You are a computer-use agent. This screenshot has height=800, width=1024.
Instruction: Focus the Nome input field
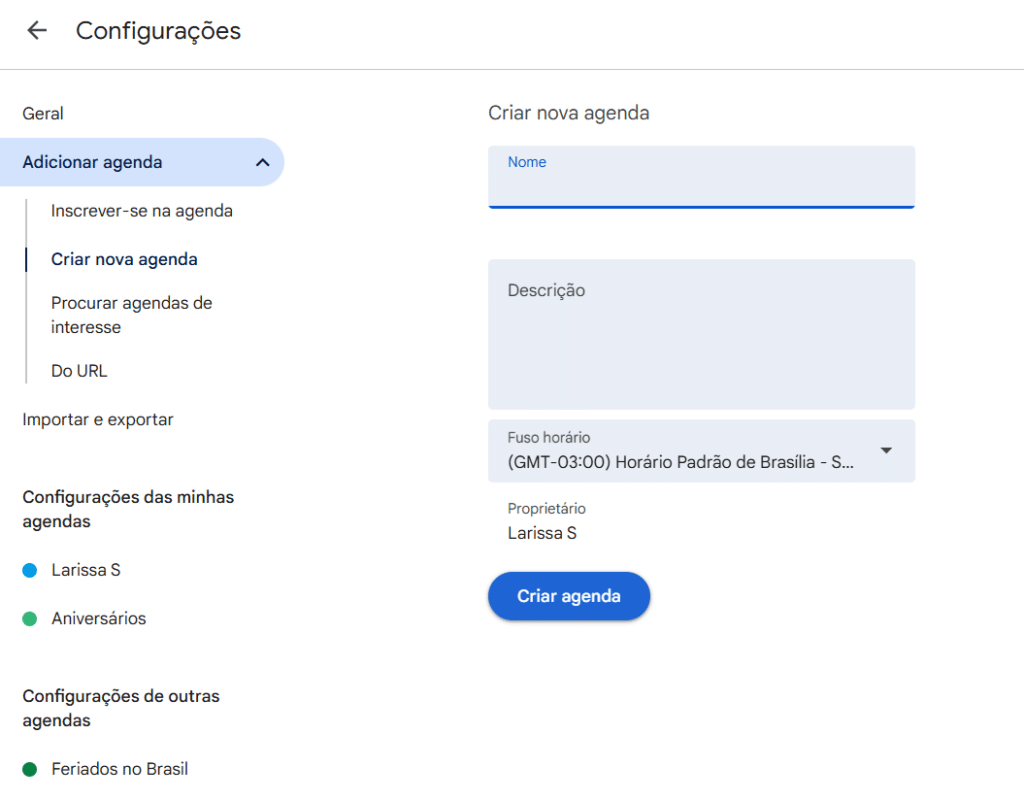coord(700,186)
